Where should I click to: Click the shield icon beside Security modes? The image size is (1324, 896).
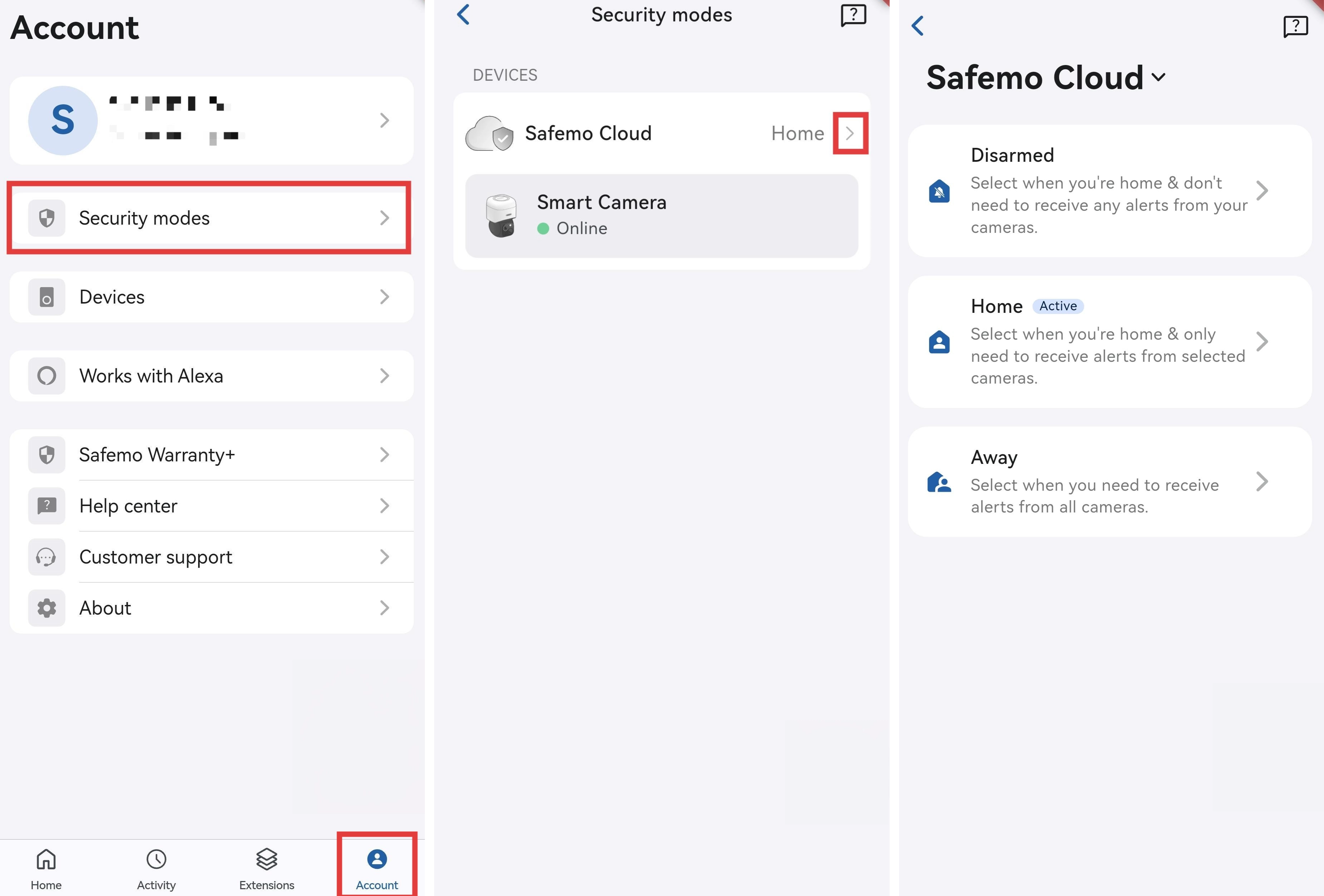[x=47, y=217]
